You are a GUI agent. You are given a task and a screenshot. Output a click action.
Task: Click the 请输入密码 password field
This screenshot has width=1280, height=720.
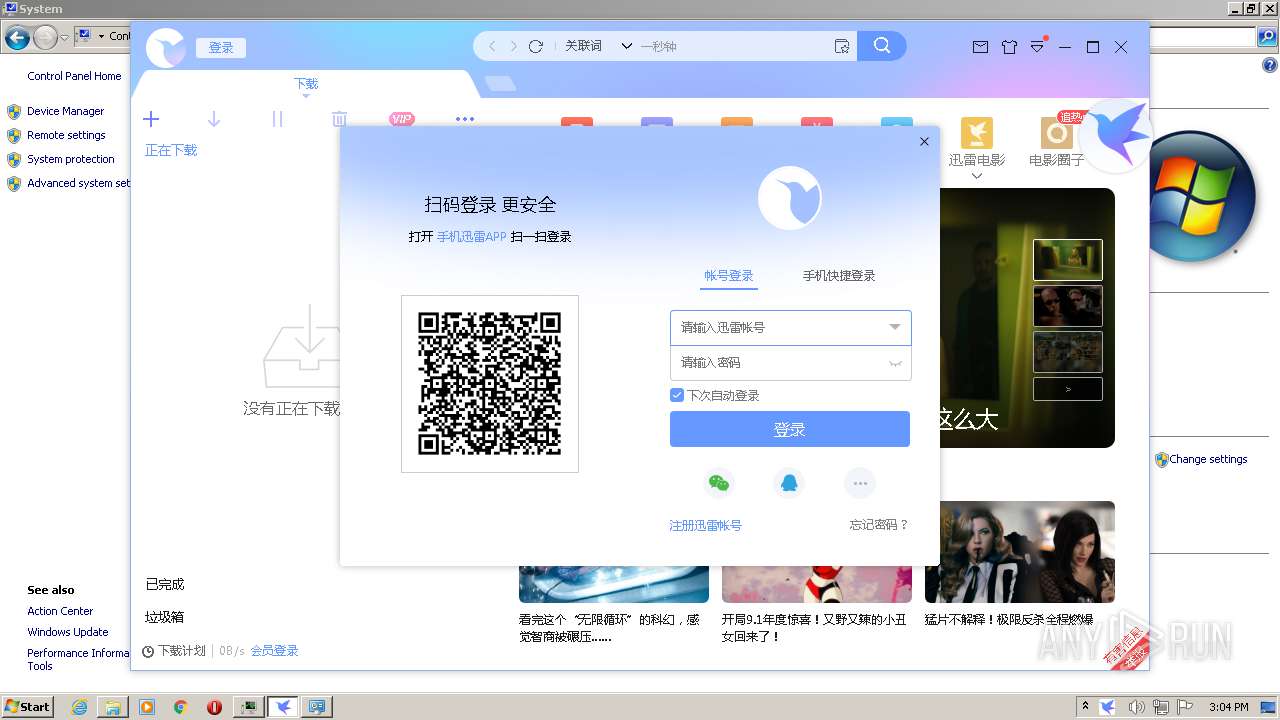(790, 363)
